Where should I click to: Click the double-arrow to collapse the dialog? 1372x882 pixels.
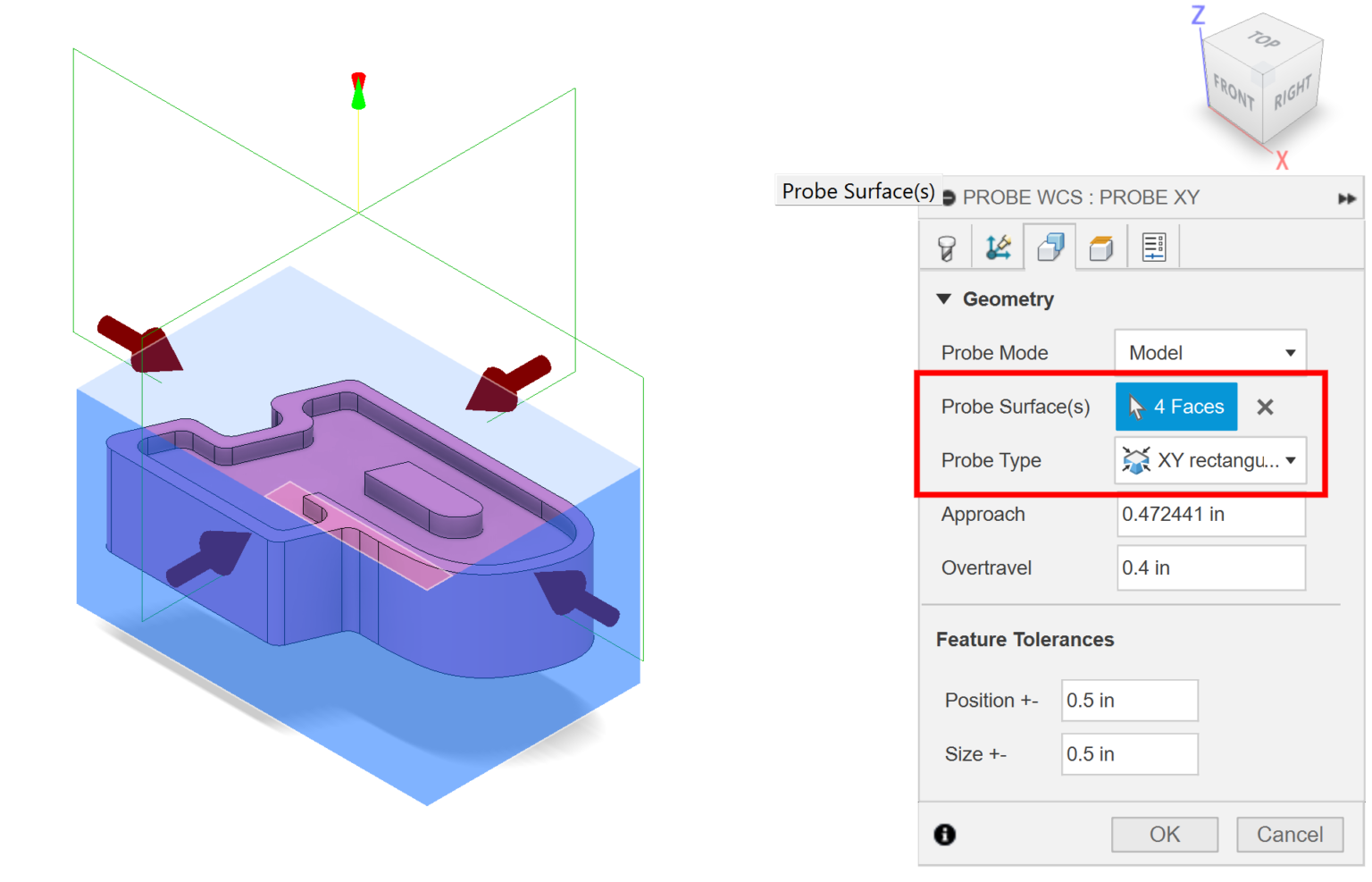1347,197
